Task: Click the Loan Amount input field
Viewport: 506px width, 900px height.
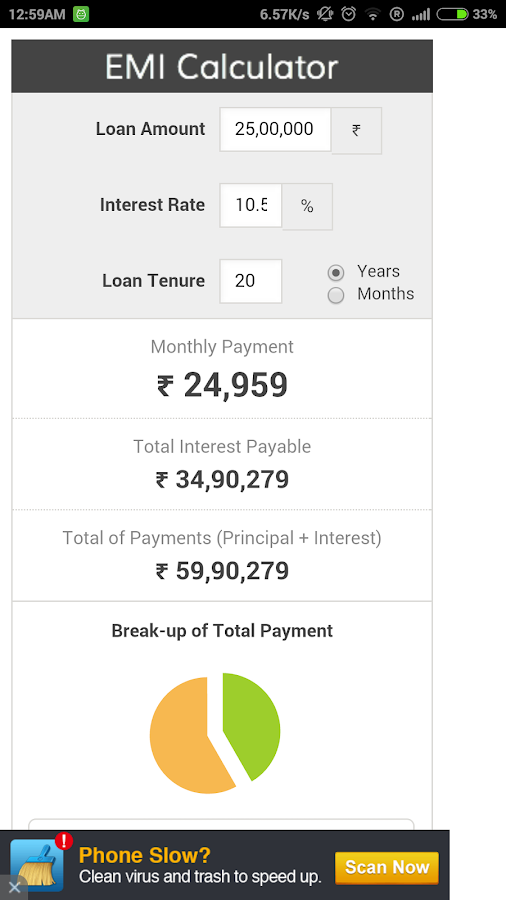Action: [x=275, y=129]
